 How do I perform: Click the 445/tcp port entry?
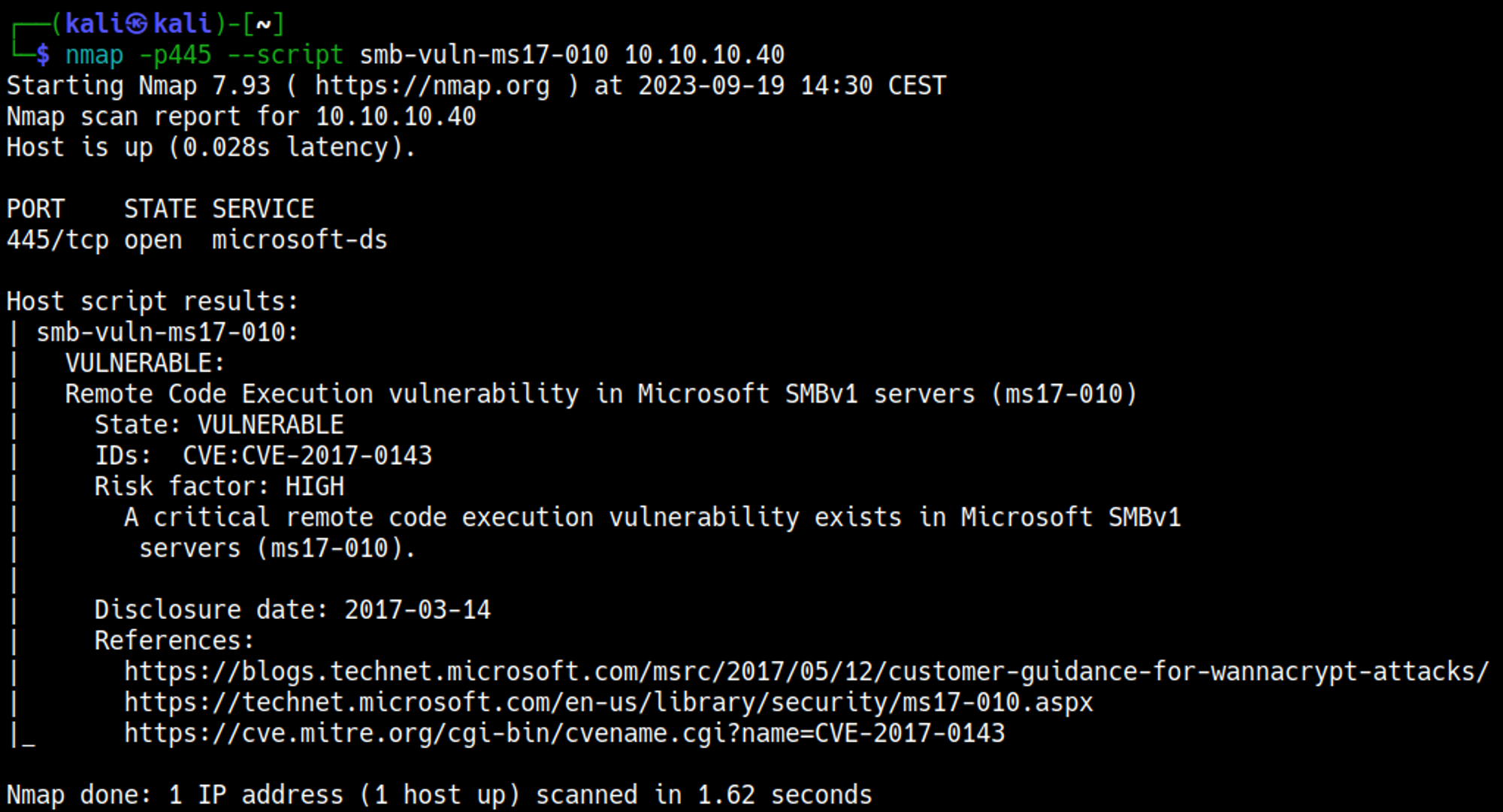pyautogui.click(x=57, y=240)
